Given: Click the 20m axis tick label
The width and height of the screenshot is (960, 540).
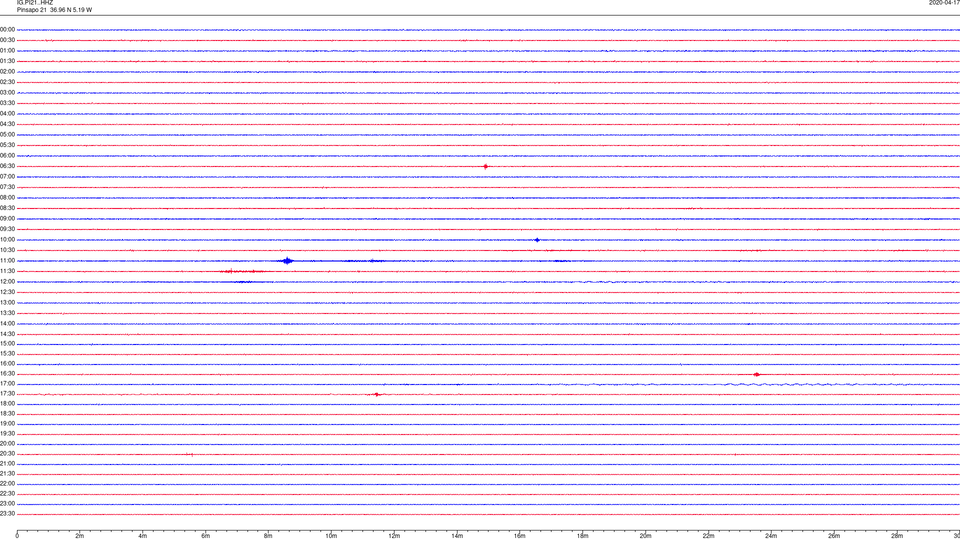Looking at the screenshot, I should (x=645, y=536).
